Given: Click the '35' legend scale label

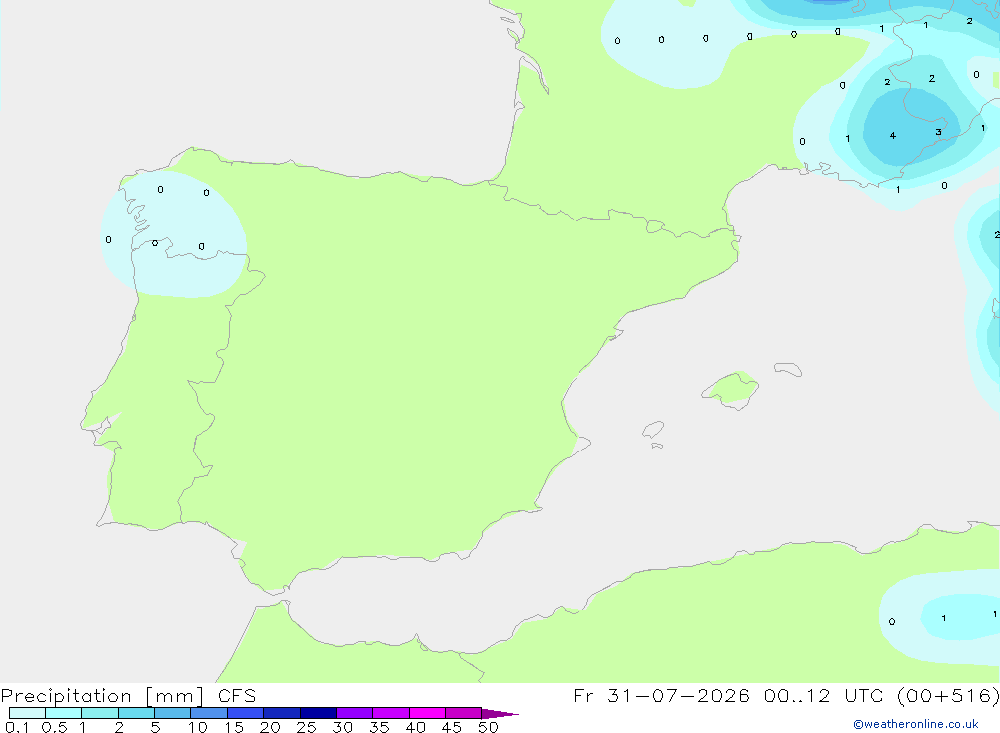Looking at the screenshot, I should pos(379,727).
